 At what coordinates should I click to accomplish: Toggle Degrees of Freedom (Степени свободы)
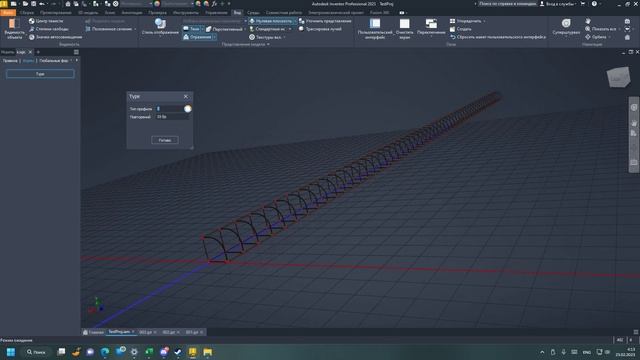(48, 29)
